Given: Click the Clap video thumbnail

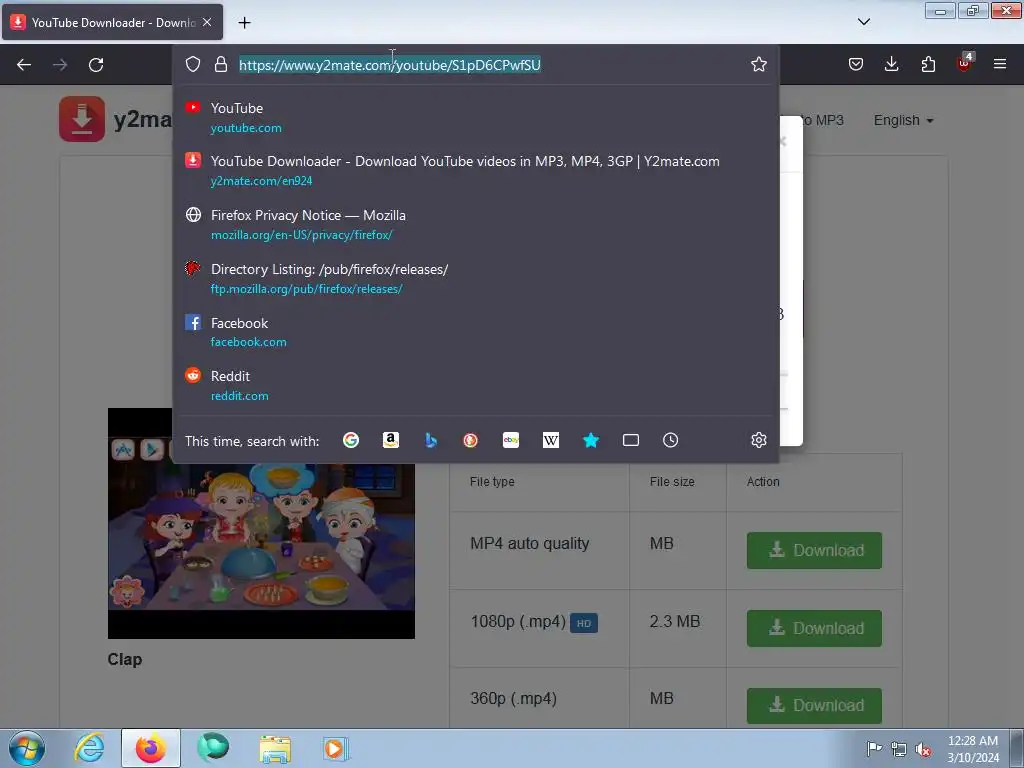Looking at the screenshot, I should [261, 523].
